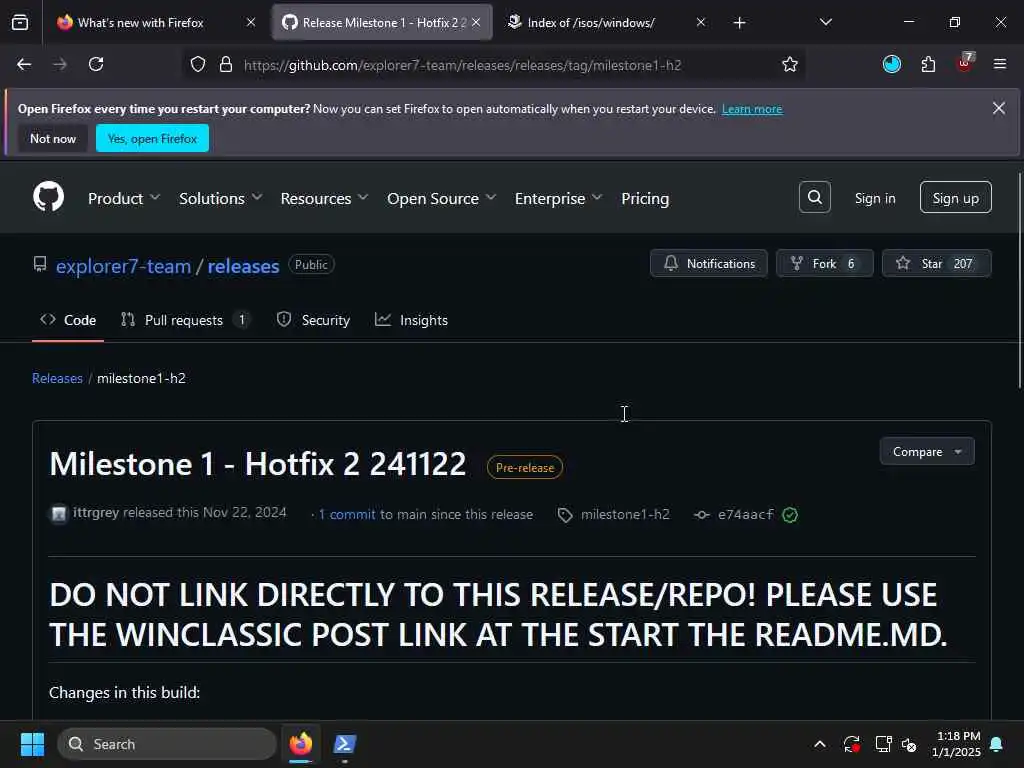
Task: Click the Not now button
Action: click(x=53, y=138)
